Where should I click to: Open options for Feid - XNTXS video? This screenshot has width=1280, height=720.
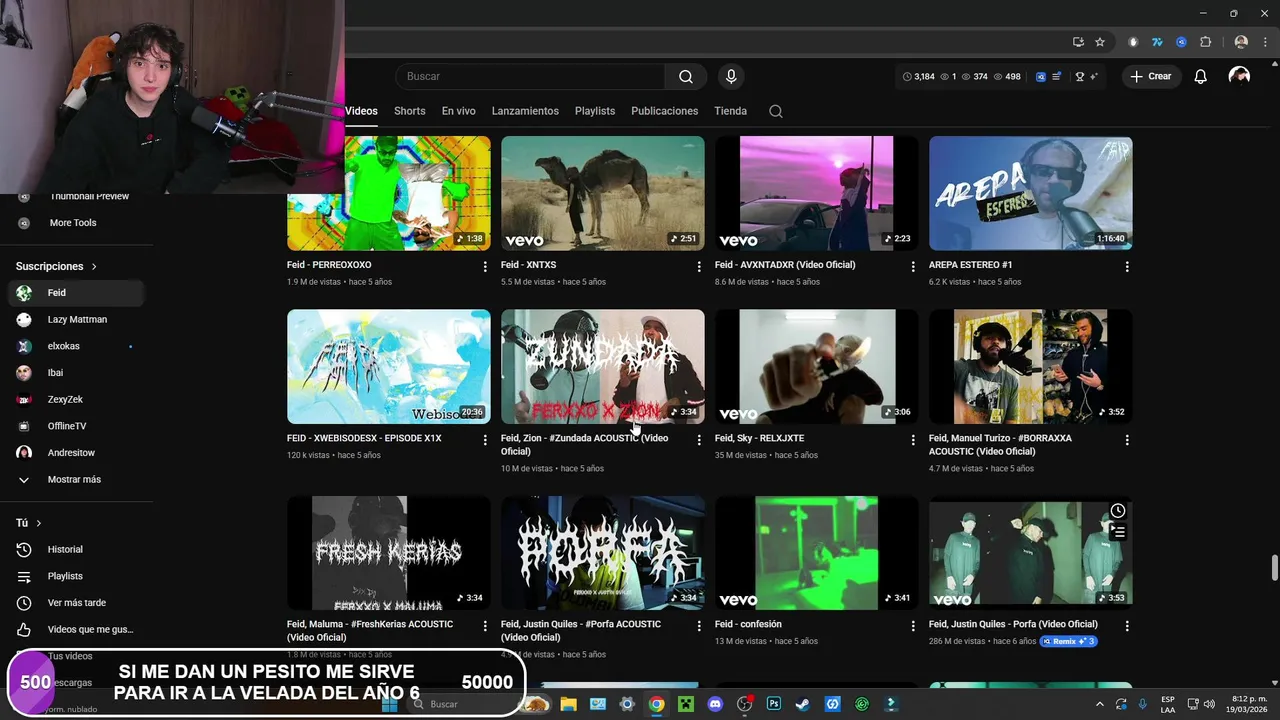[x=699, y=267]
